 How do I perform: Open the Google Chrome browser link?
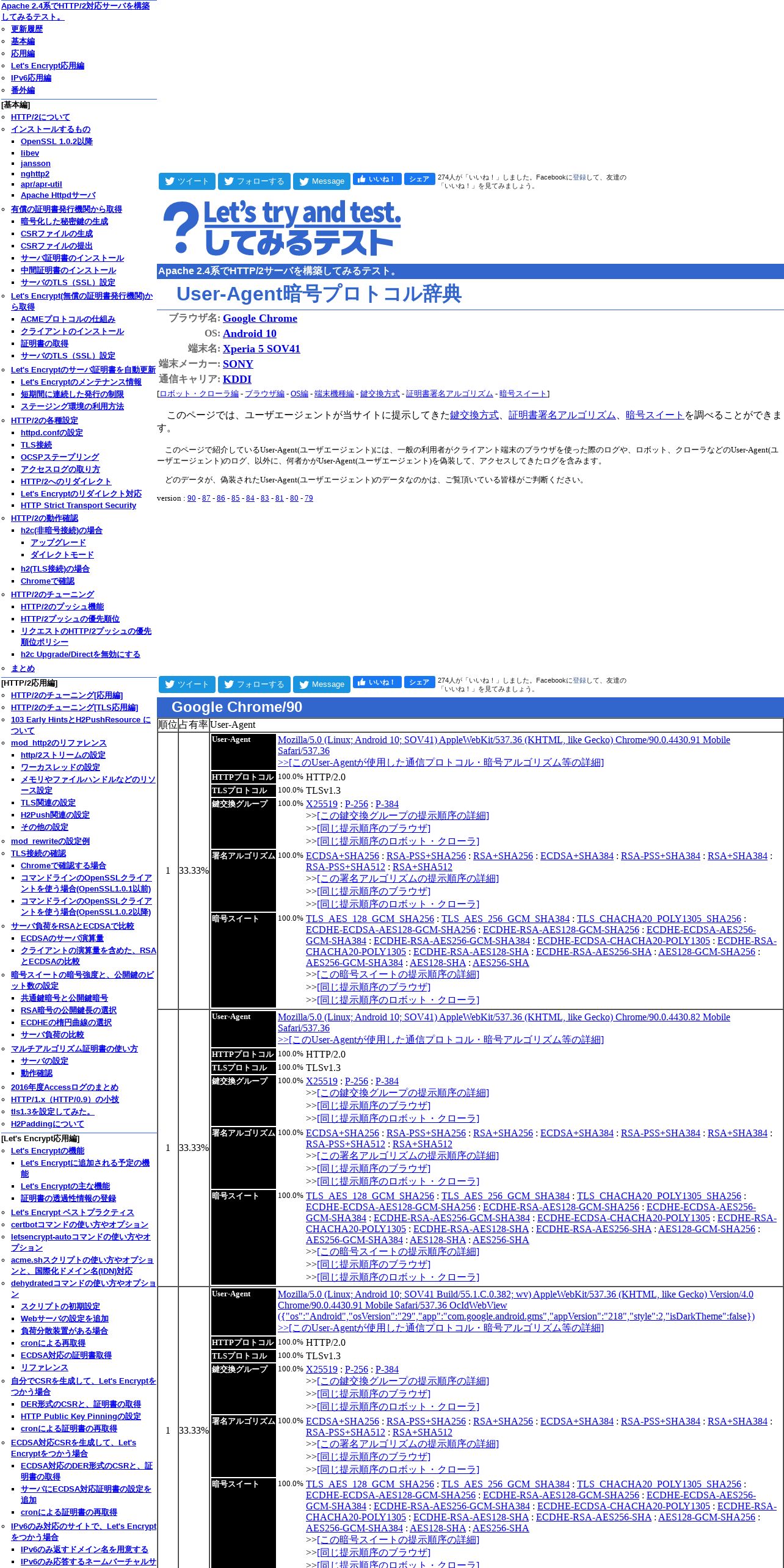[x=260, y=318]
